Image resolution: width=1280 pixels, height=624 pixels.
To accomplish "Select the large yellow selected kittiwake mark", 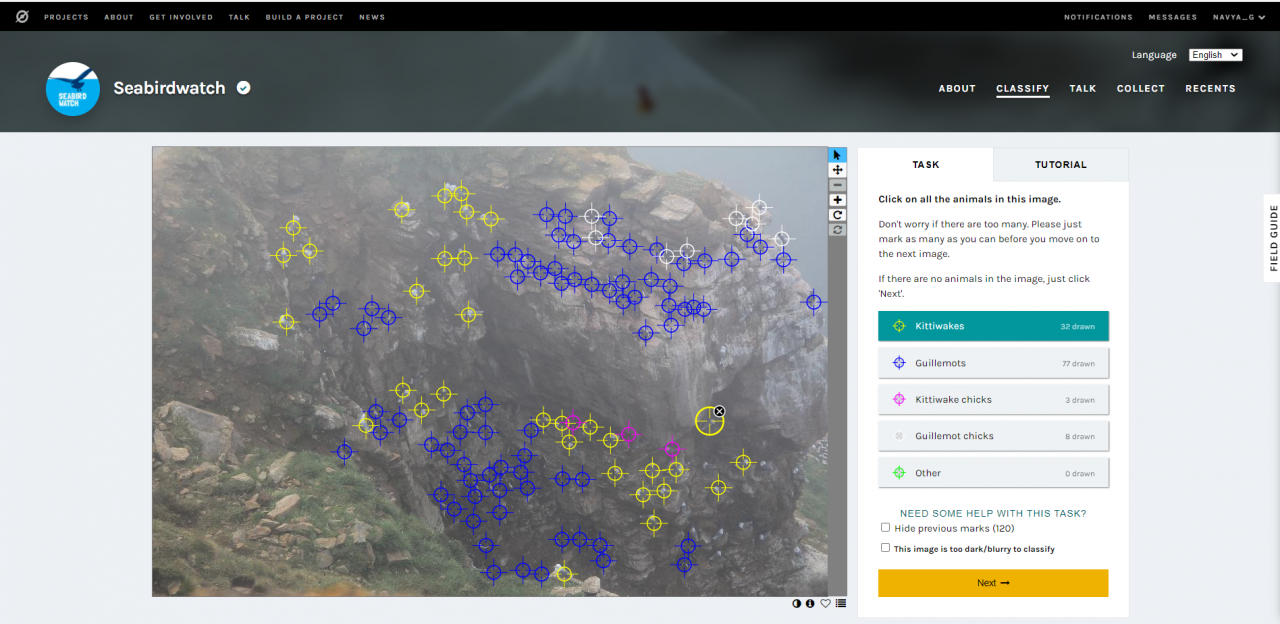I will [709, 421].
